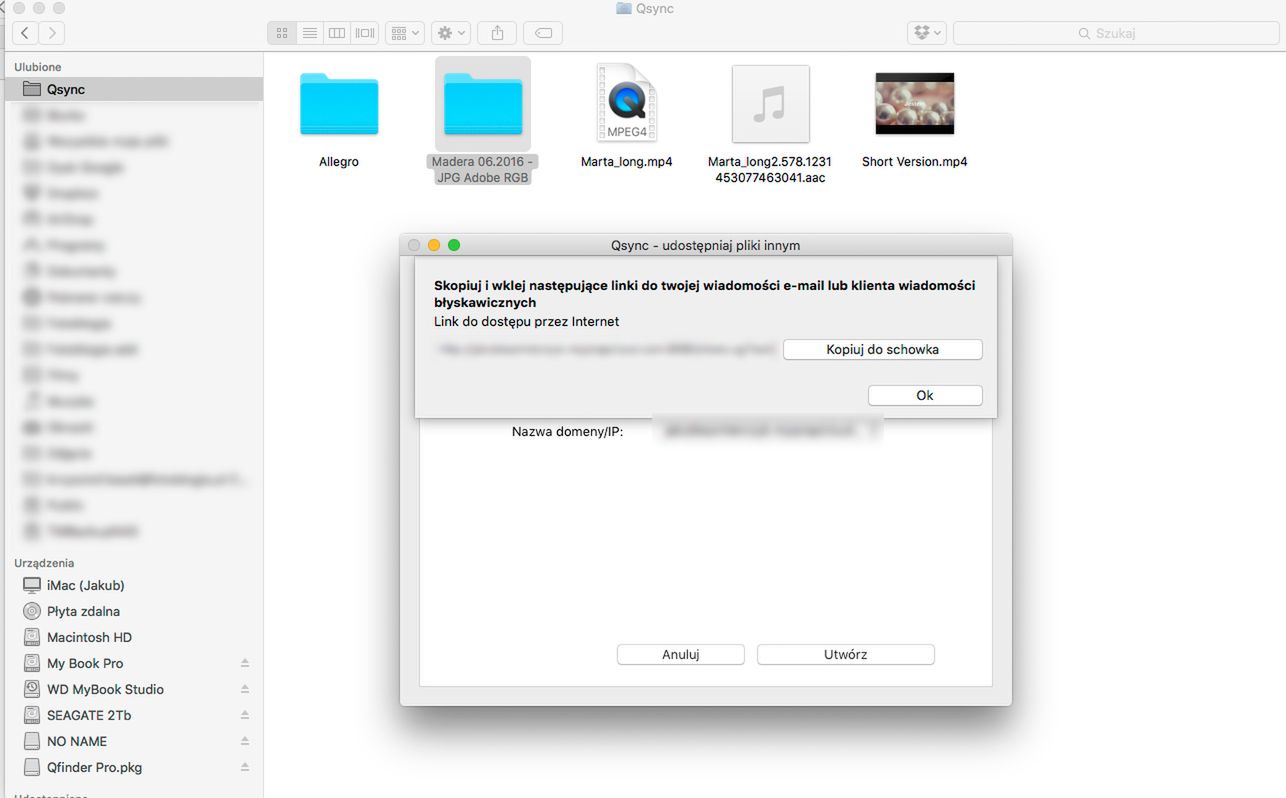Select WD MyBook Studio drive
This screenshot has width=1286, height=798.
click(x=134, y=689)
